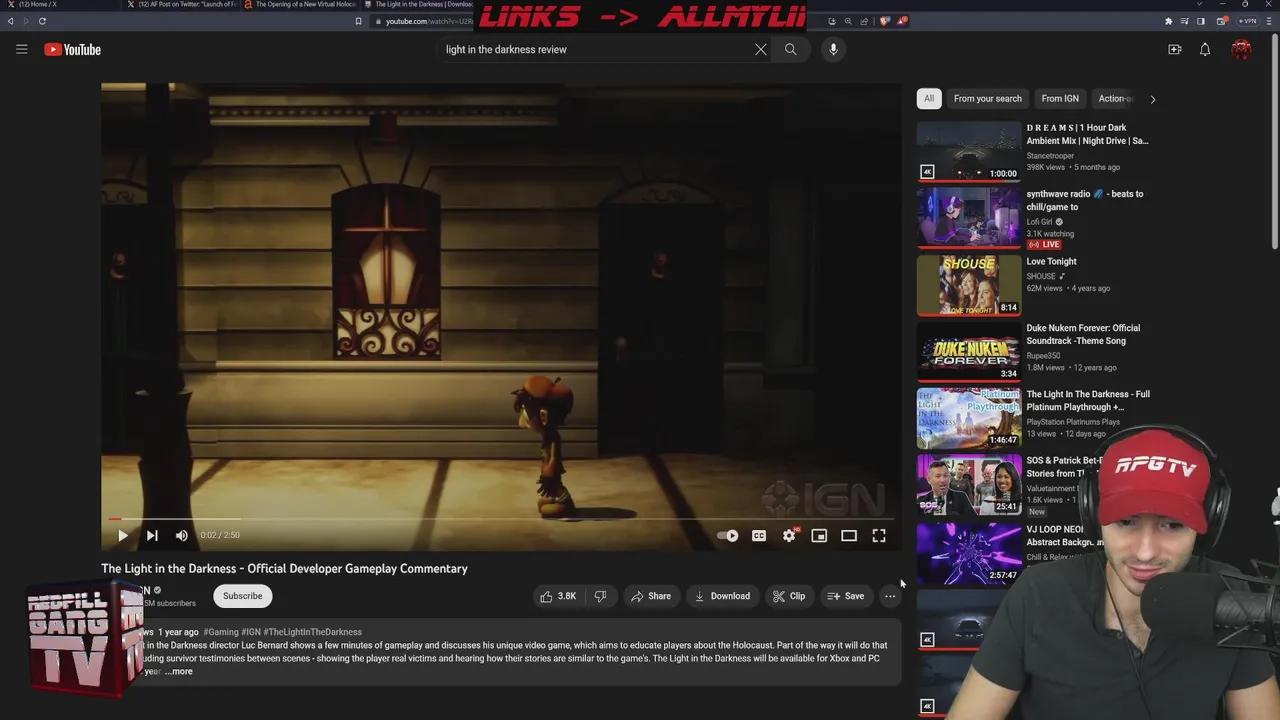1280x720 pixels.
Task: Open the Stancetrooper channel name
Action: pos(1050,156)
